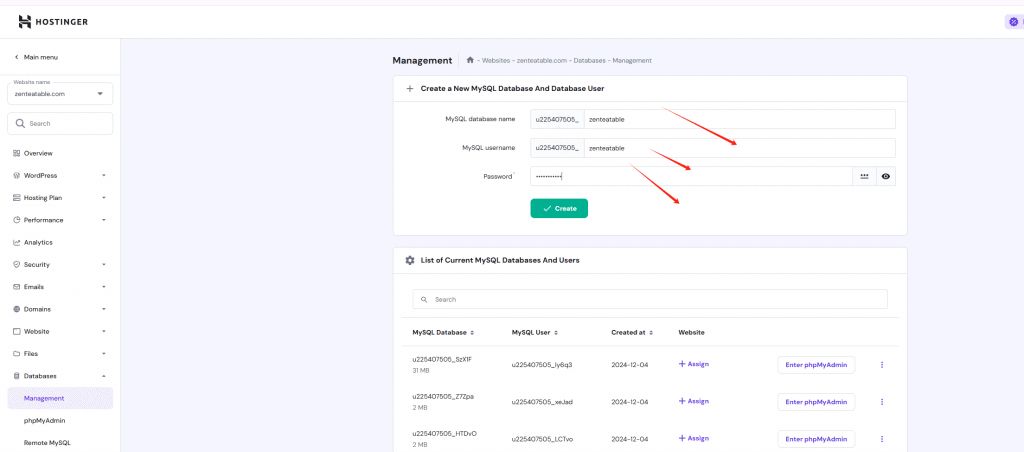Viewport: 1024px width, 452px height.
Task: Click the home icon in breadcrumb
Action: [470, 60]
